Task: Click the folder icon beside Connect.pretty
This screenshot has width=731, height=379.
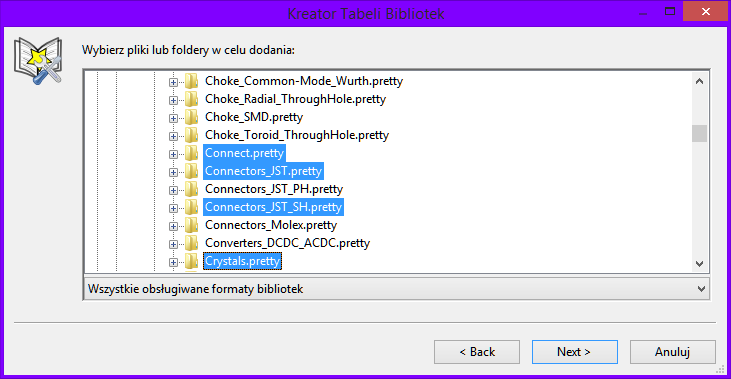Action: (x=191, y=153)
